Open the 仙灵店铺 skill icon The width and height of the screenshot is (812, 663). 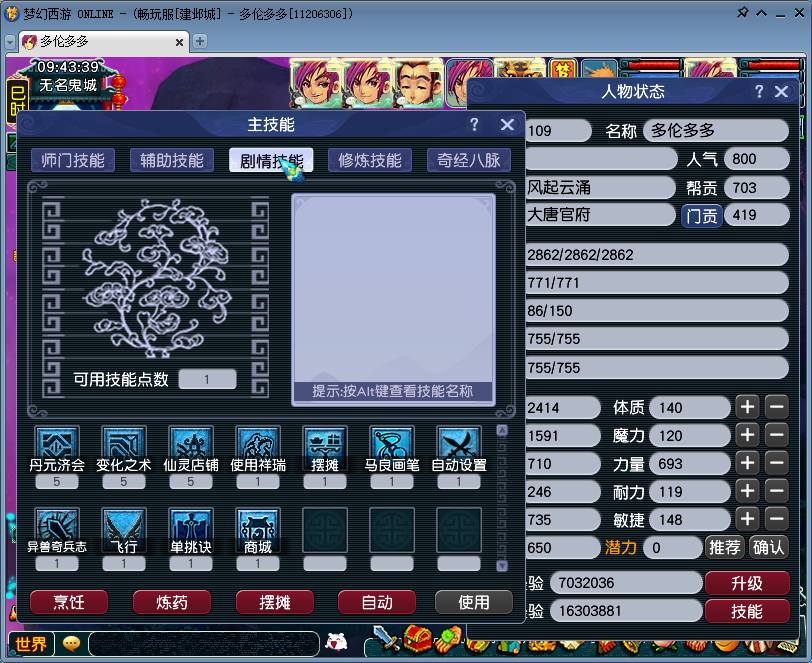point(191,446)
